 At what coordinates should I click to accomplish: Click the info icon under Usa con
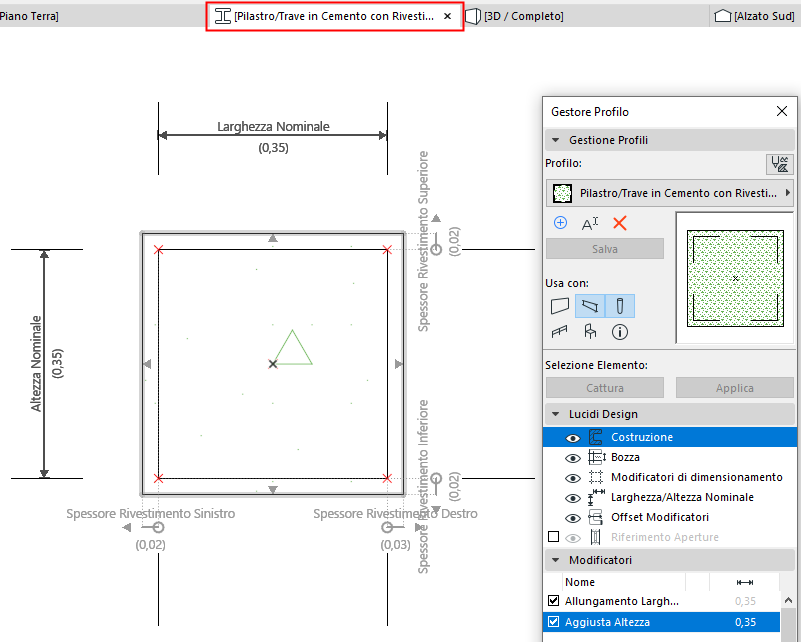pyautogui.click(x=619, y=331)
